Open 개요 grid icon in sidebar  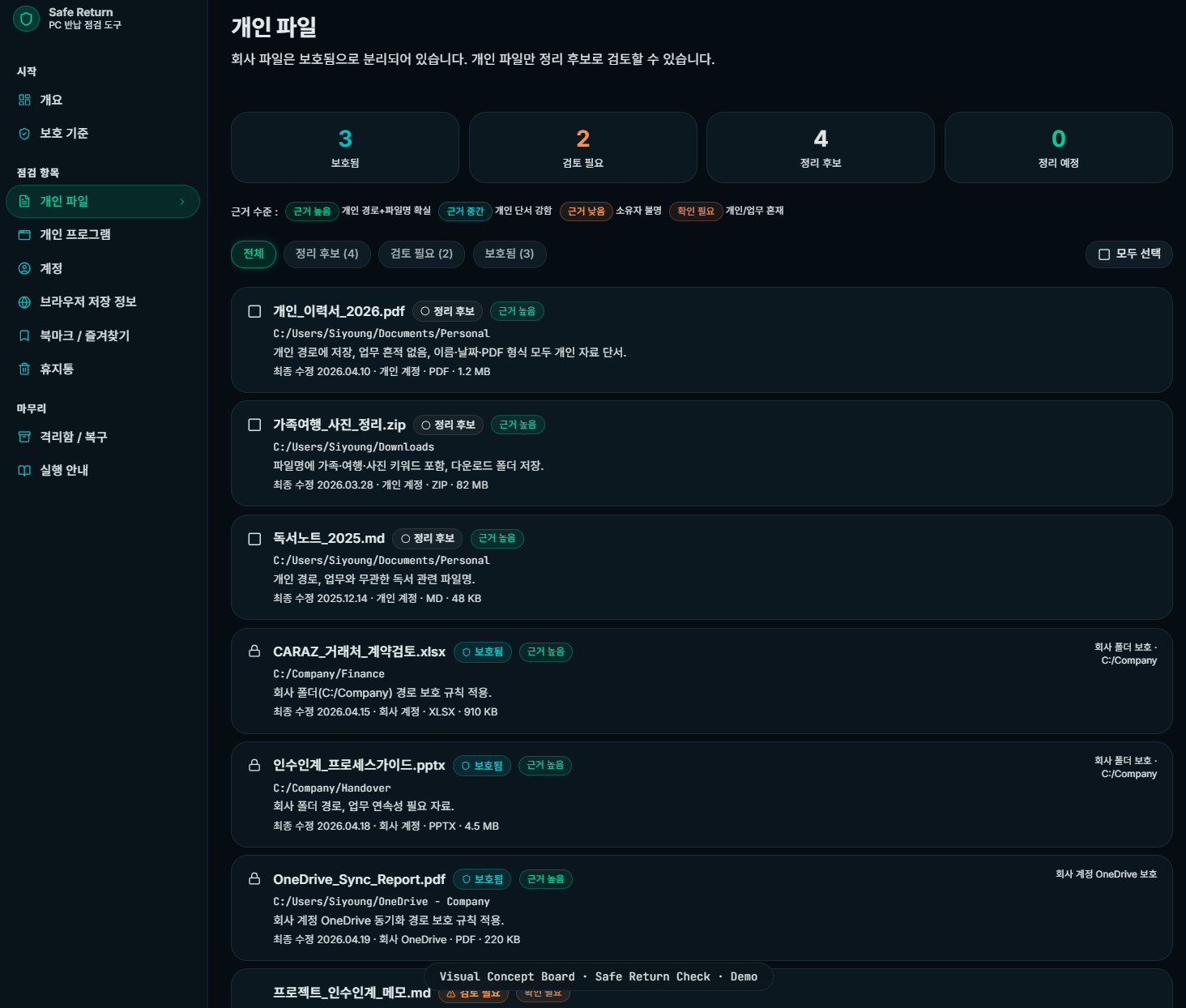point(24,100)
